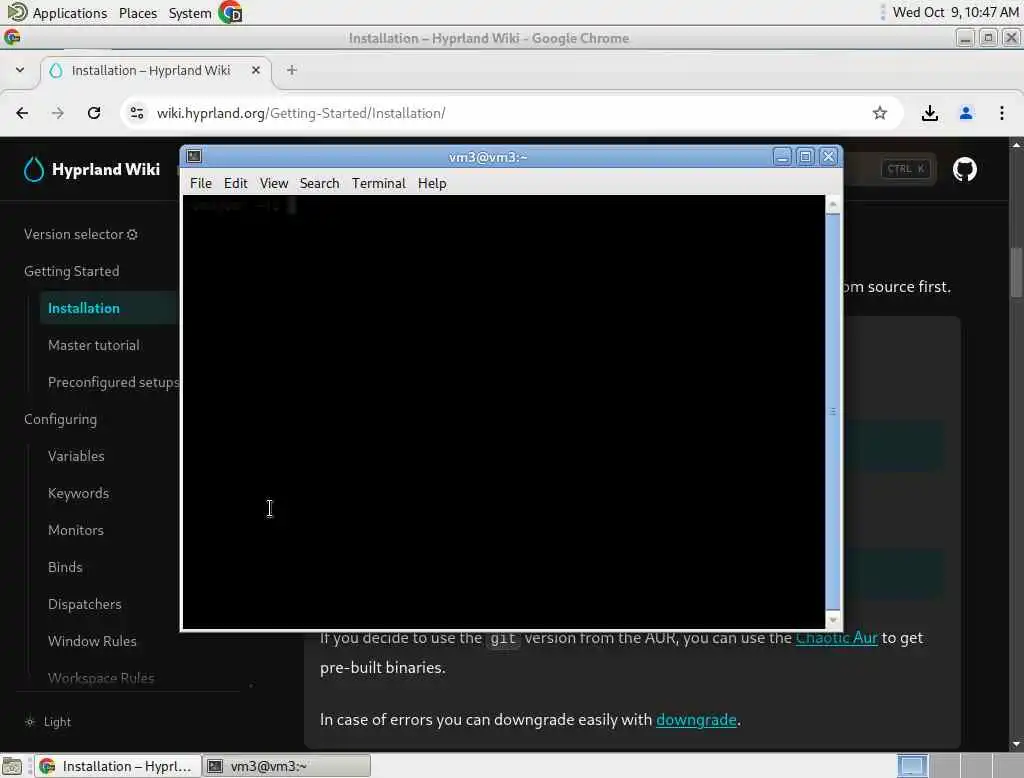Click Chrome window icon in title bar
Viewport: 1024px width, 778px height.
click(x=12, y=38)
